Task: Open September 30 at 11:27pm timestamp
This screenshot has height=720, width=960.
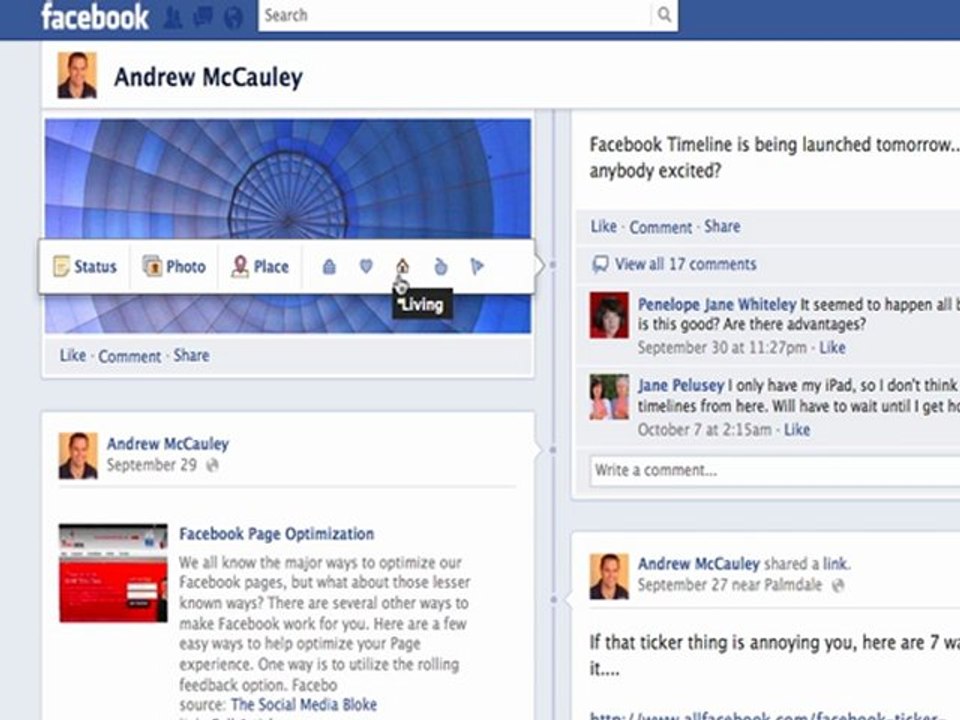Action: (x=722, y=348)
